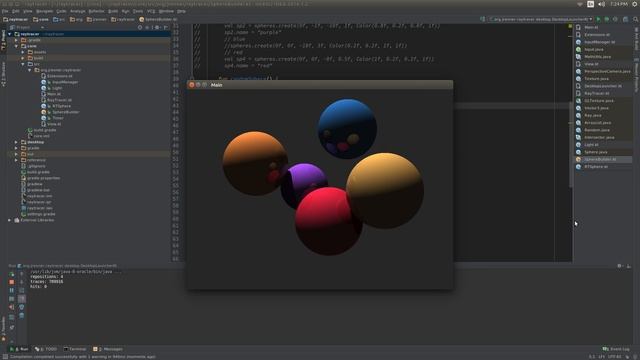Click SphereBuilder breadcrumb in navigation bar
Image resolution: width=640 pixels, height=360 pixels.
click(158, 19)
